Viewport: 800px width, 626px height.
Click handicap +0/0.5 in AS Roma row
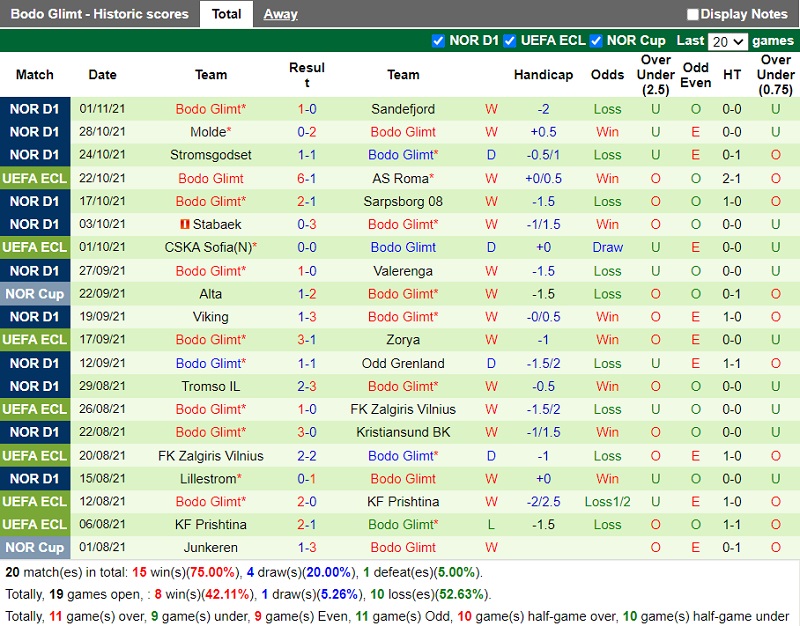click(543, 179)
